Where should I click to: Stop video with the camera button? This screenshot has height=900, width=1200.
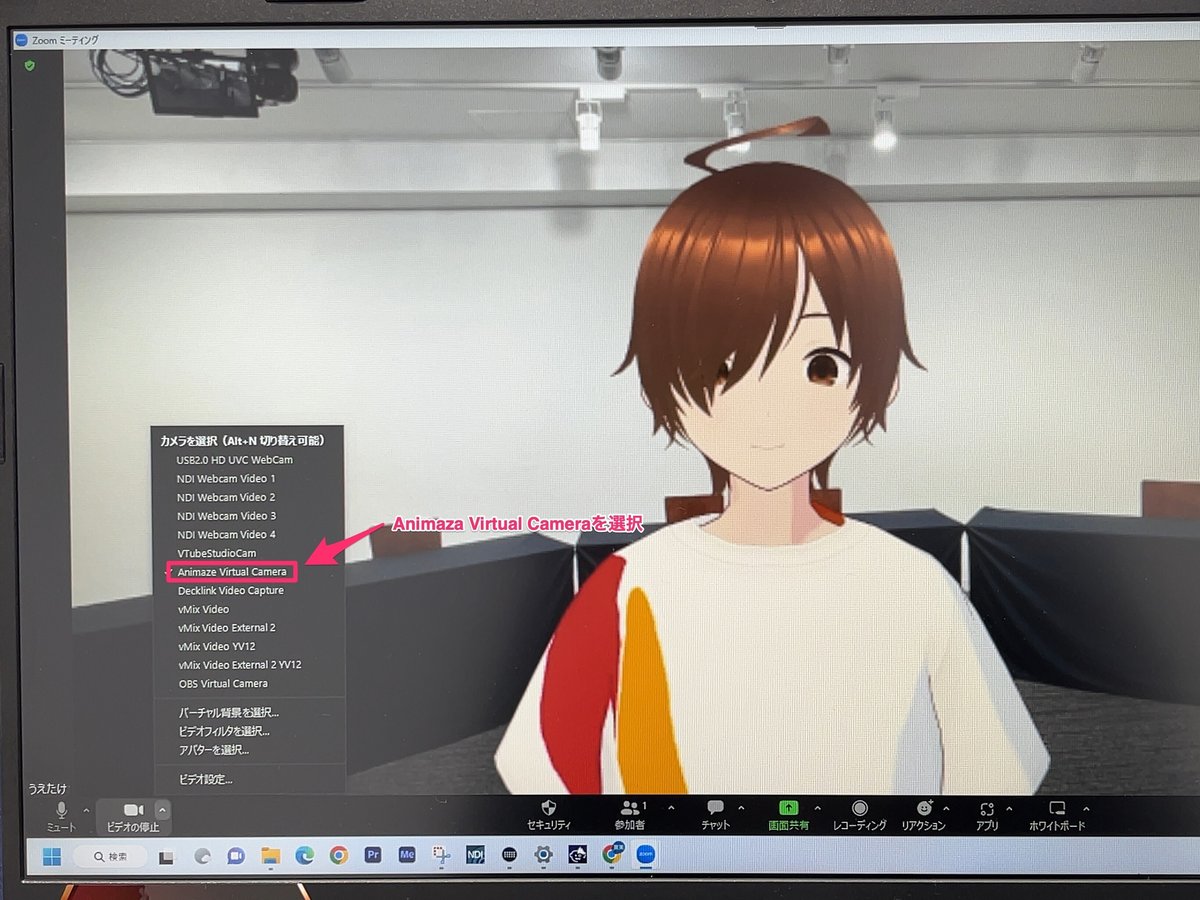click(x=133, y=816)
